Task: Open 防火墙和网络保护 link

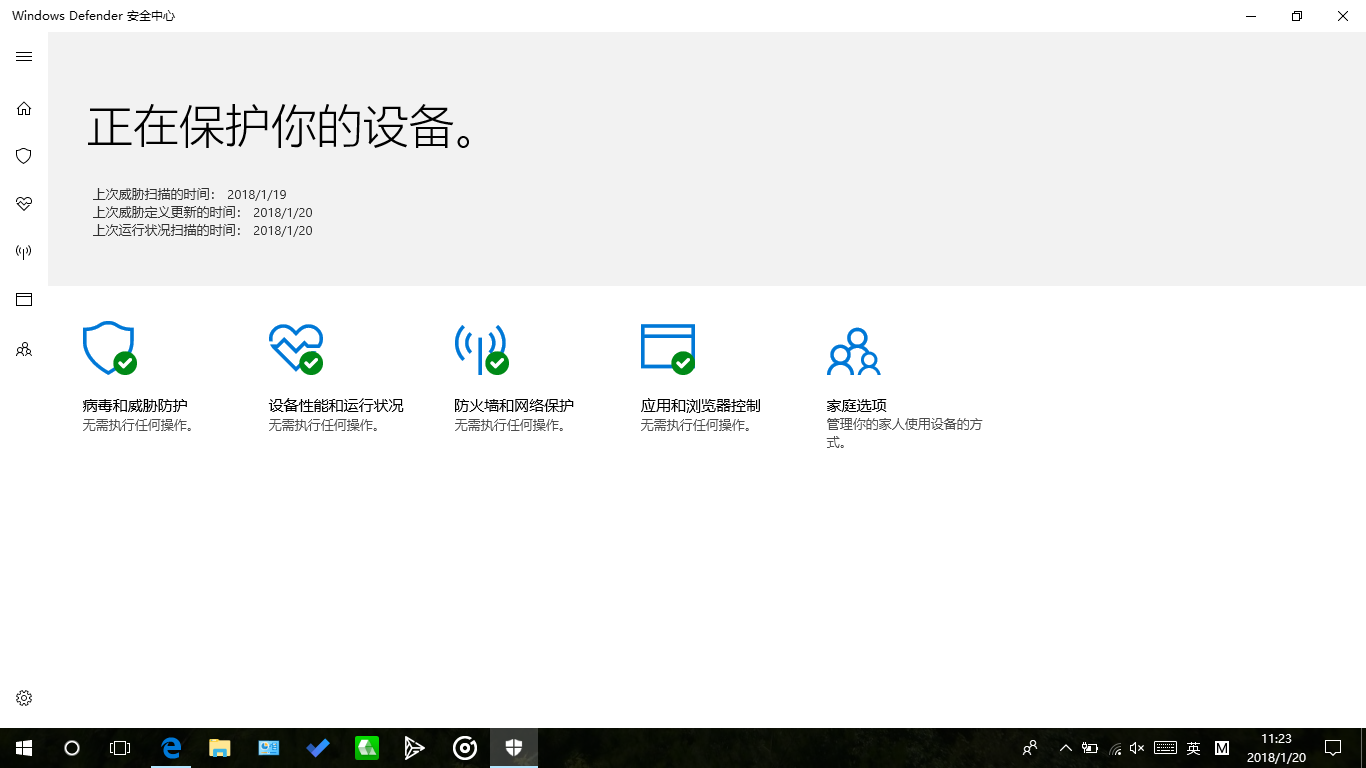Action: click(x=514, y=406)
